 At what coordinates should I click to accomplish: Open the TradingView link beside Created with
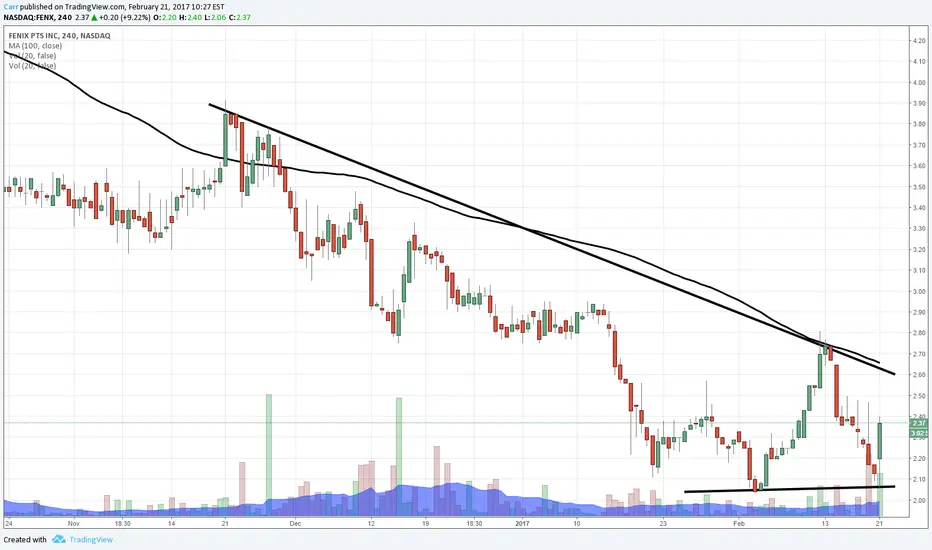(91, 540)
